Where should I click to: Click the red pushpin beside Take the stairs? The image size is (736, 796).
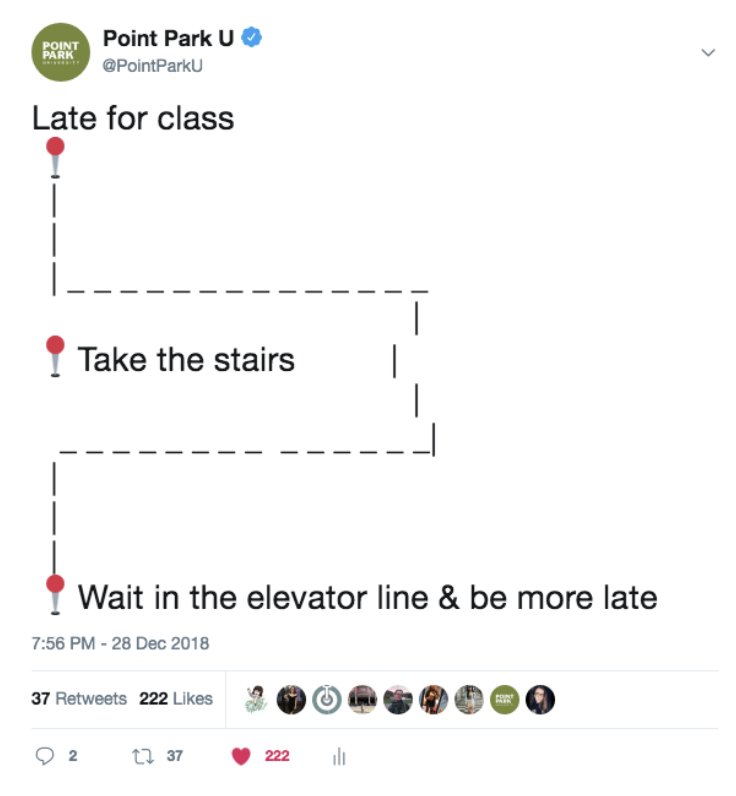tap(55, 356)
